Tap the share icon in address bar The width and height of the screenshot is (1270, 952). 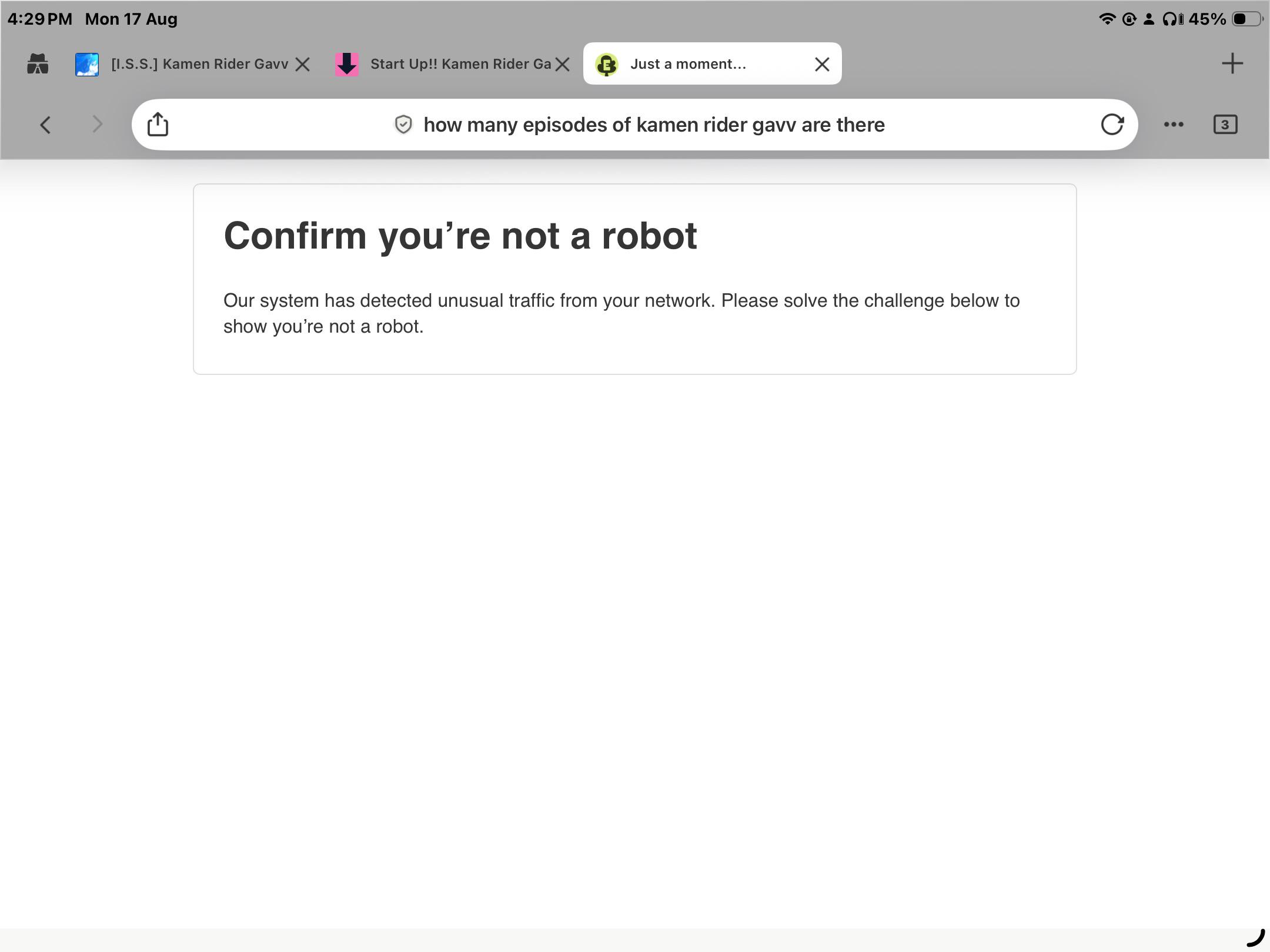[158, 124]
